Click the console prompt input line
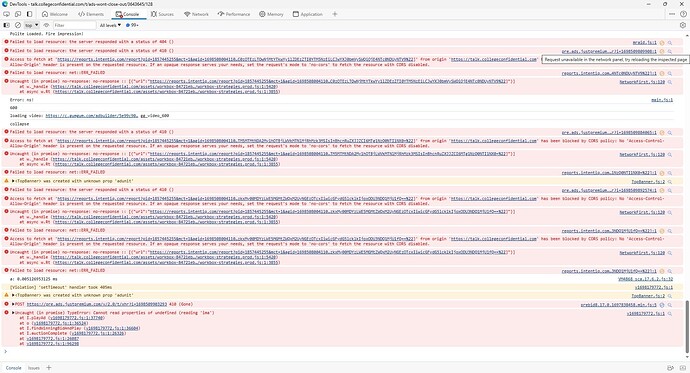This screenshot has height=373, width=690. click(343, 351)
